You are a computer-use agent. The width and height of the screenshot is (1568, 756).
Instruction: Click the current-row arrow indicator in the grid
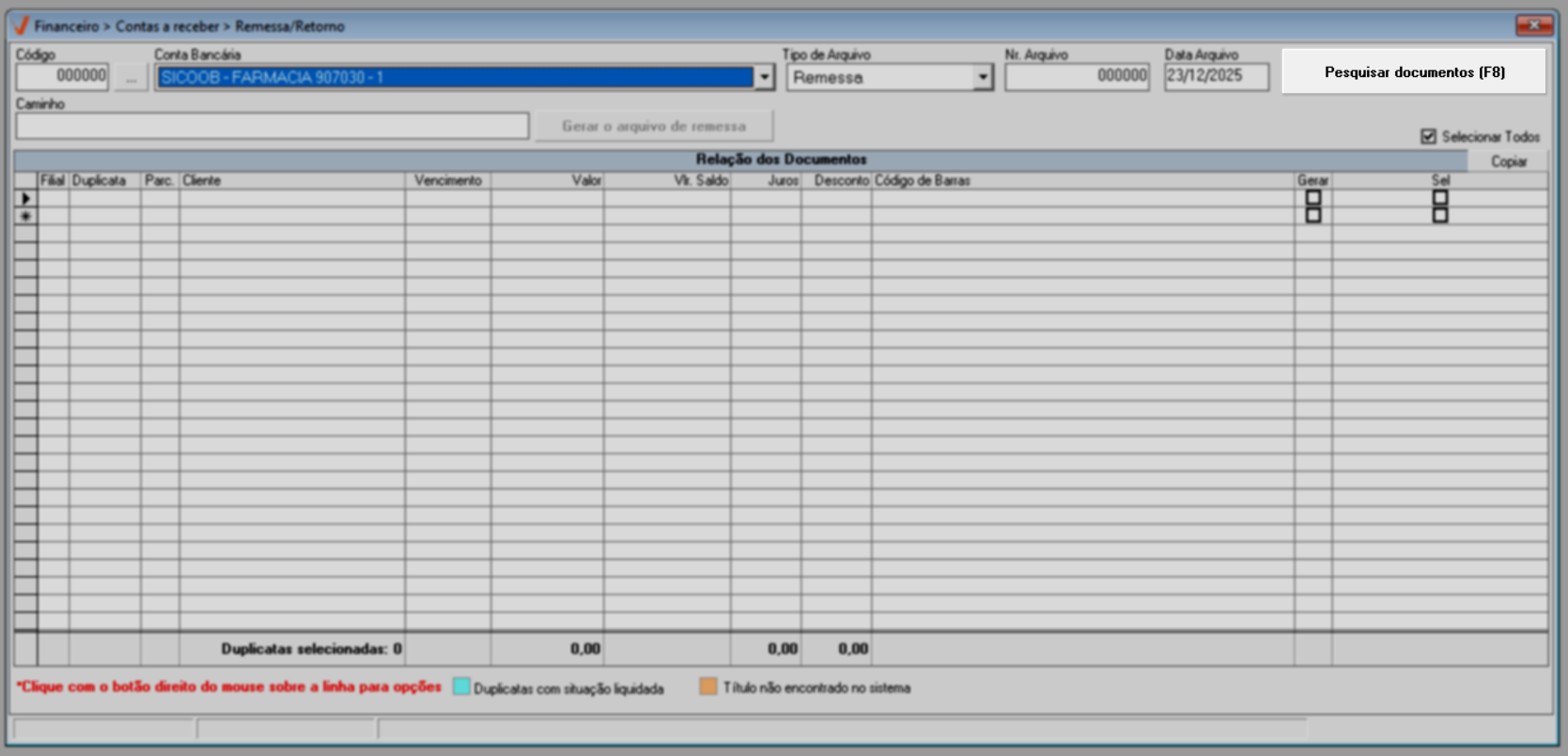coord(25,198)
